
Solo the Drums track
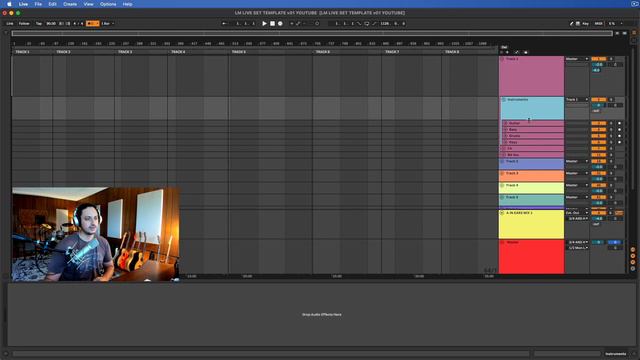click(x=611, y=136)
